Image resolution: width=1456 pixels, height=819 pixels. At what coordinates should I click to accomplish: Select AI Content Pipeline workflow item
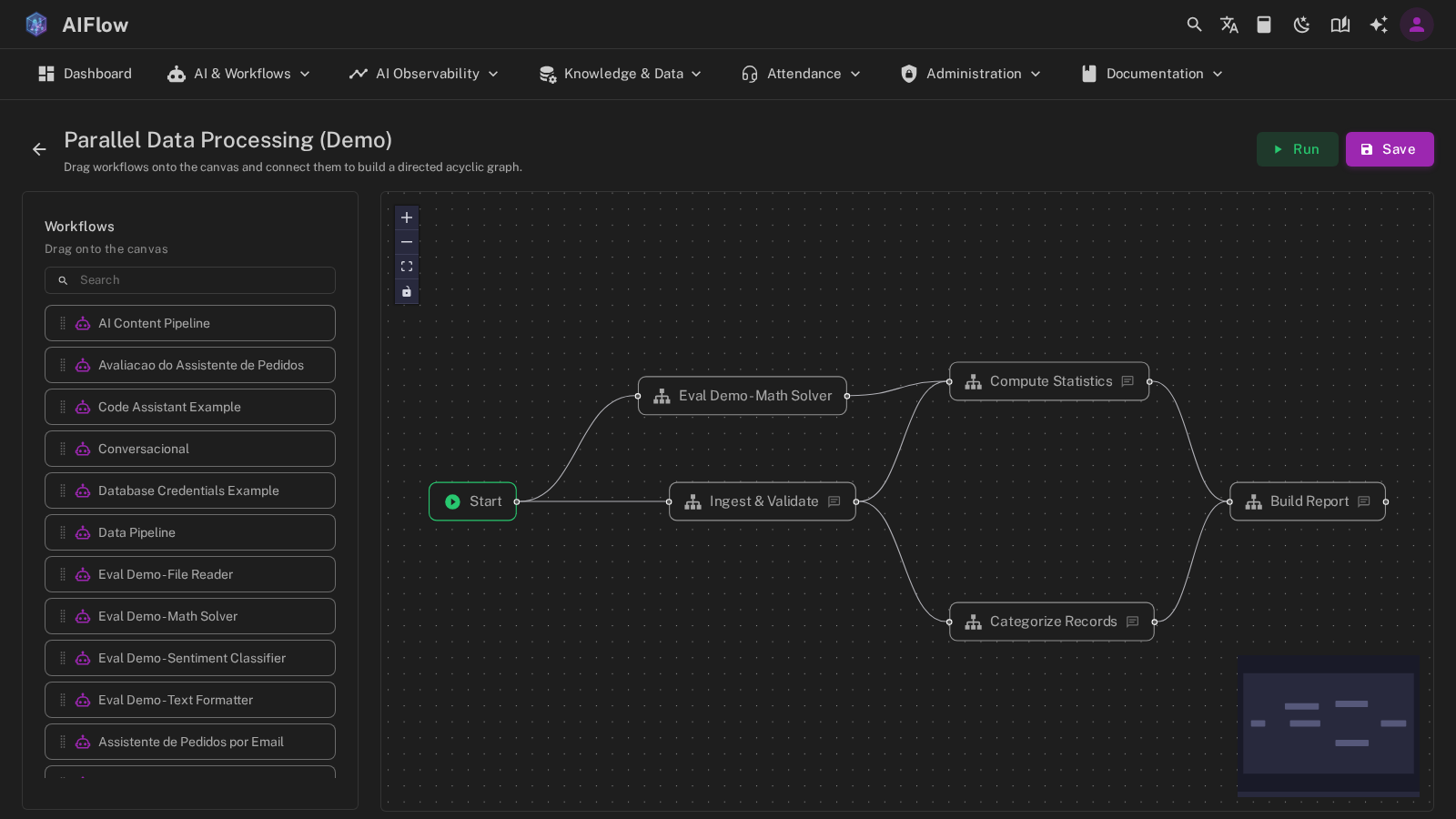190,323
